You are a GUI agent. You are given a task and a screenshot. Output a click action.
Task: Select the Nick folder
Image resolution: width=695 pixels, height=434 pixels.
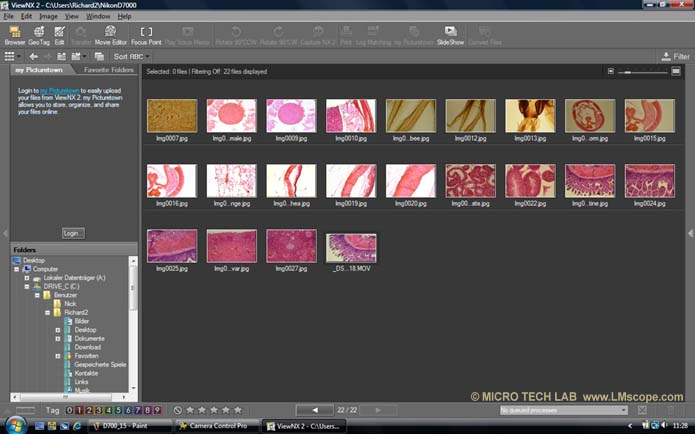pyautogui.click(x=70, y=304)
